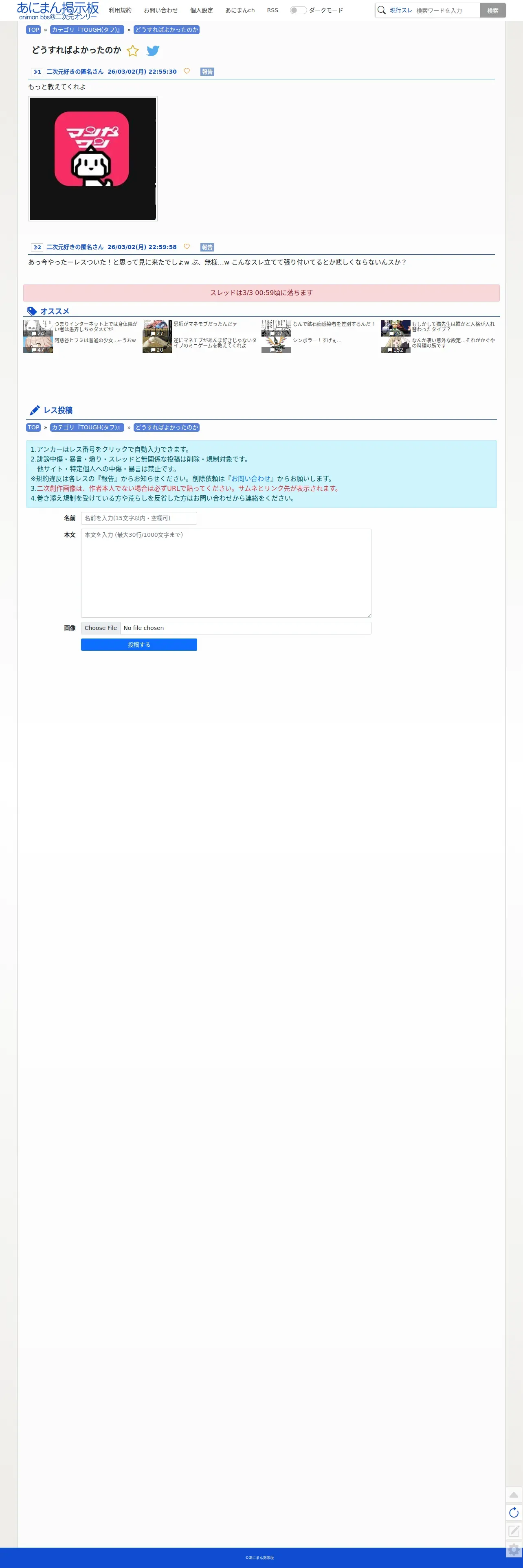
Task: Open the settings gear icon at bottom right
Action: (514, 1550)
